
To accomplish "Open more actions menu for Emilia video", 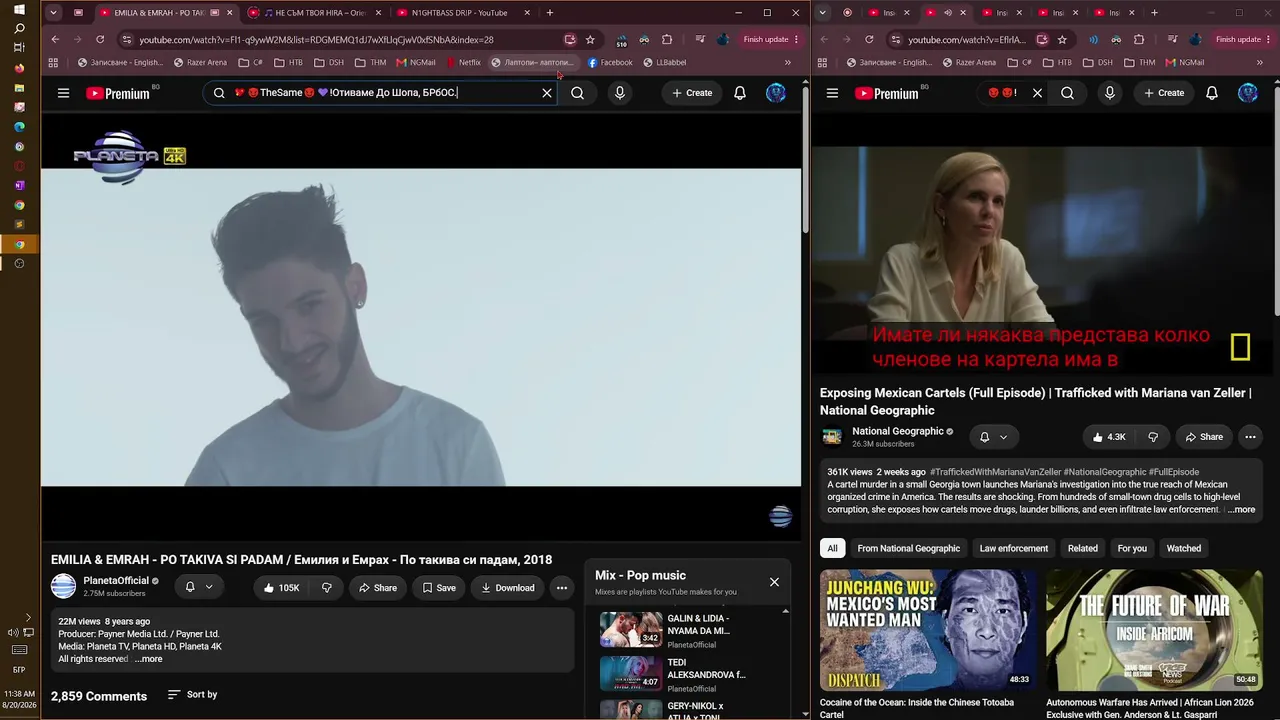I will click(x=562, y=588).
